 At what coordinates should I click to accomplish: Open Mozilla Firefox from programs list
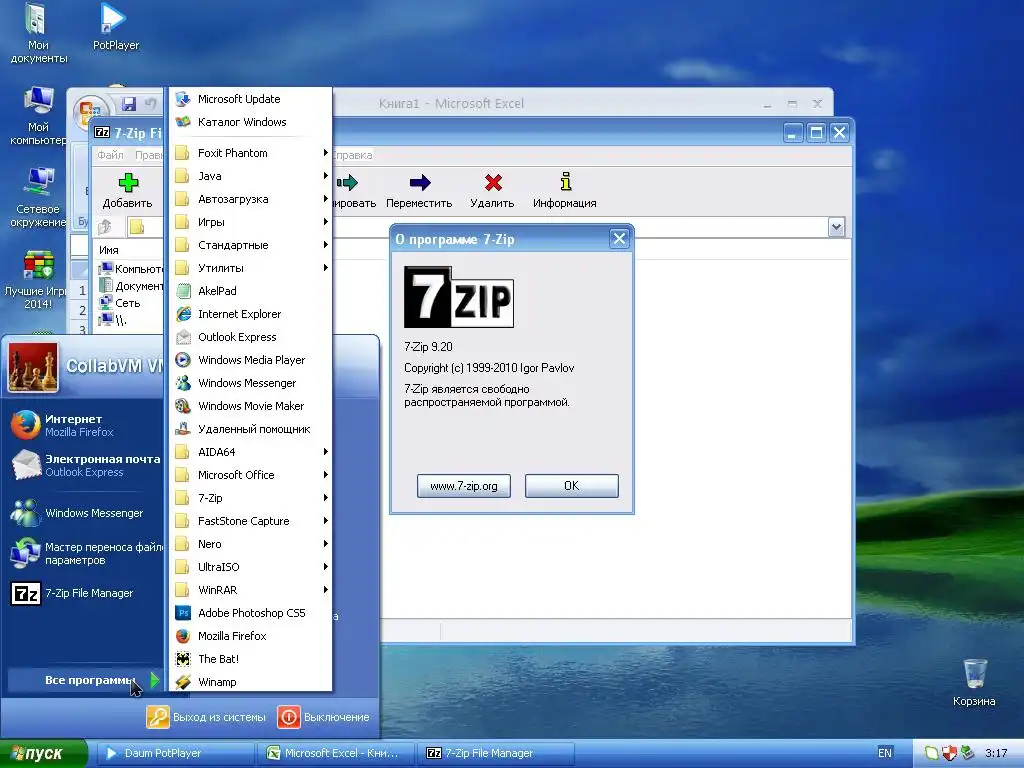pyautogui.click(x=251, y=636)
